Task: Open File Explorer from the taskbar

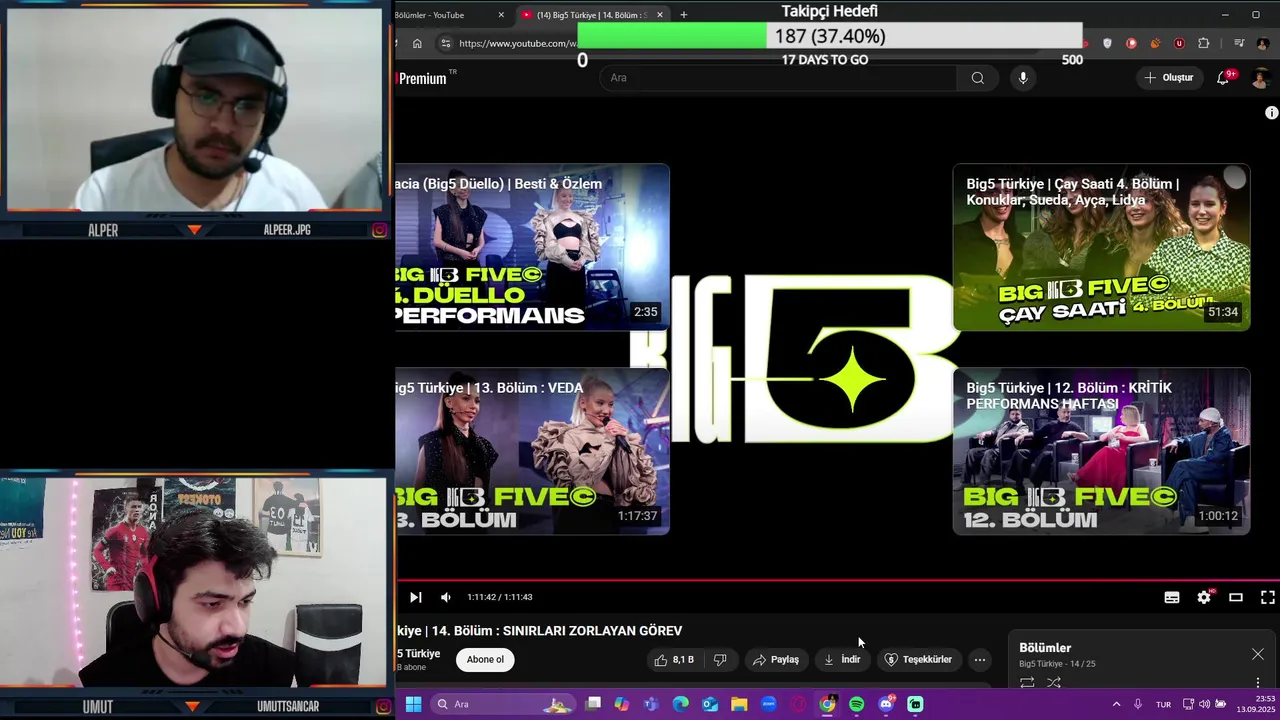Action: click(x=739, y=704)
